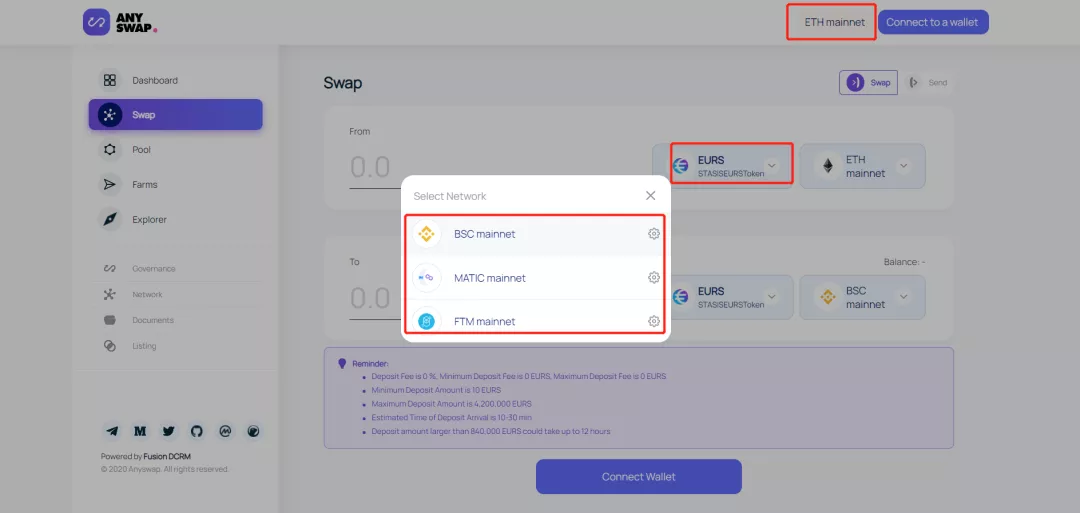
Task: Click the gear icon for MATIC mainnet
Action: (x=654, y=278)
